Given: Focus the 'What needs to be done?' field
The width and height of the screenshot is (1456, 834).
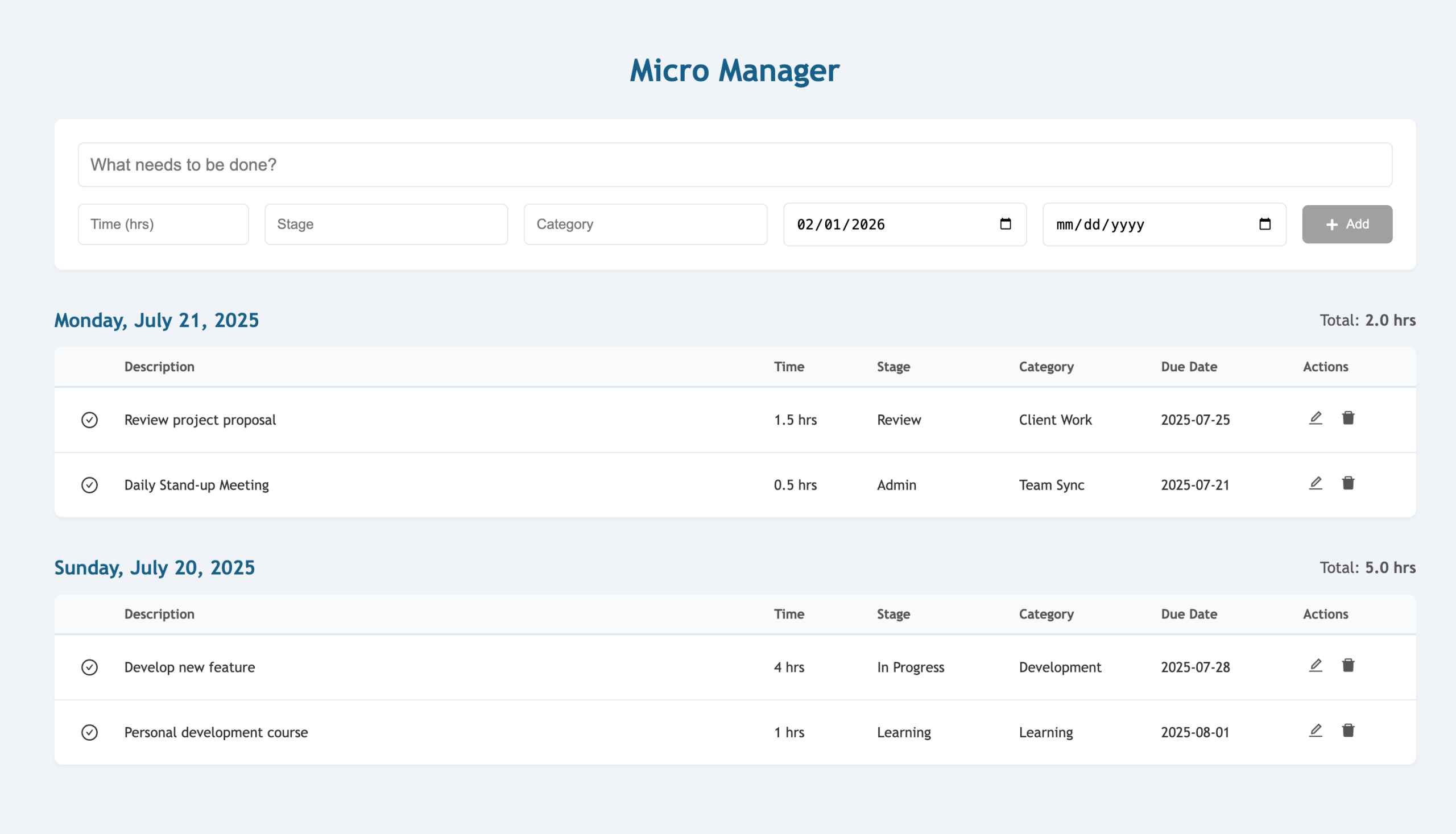Looking at the screenshot, I should click(735, 165).
